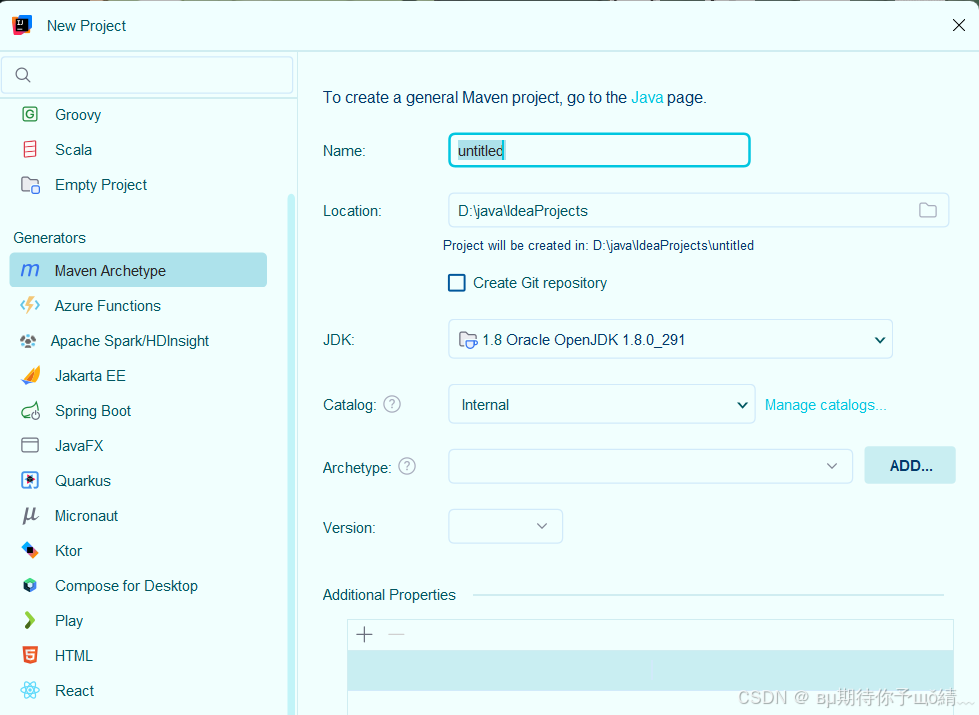Click the search magnifier icon

23,75
